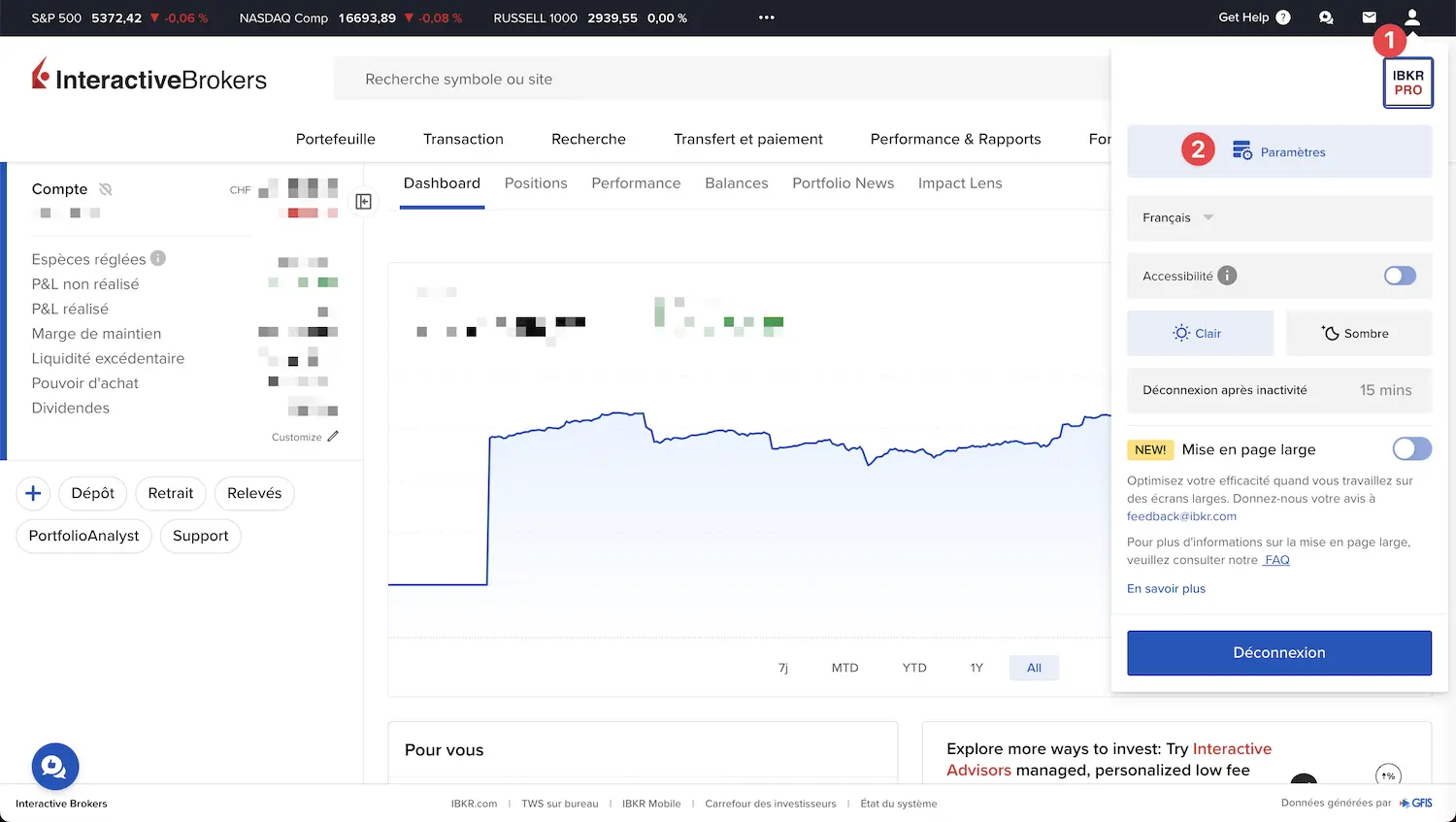Open the IBKR Mobile footer link
This screenshot has height=822, width=1456.
pyautogui.click(x=651, y=804)
